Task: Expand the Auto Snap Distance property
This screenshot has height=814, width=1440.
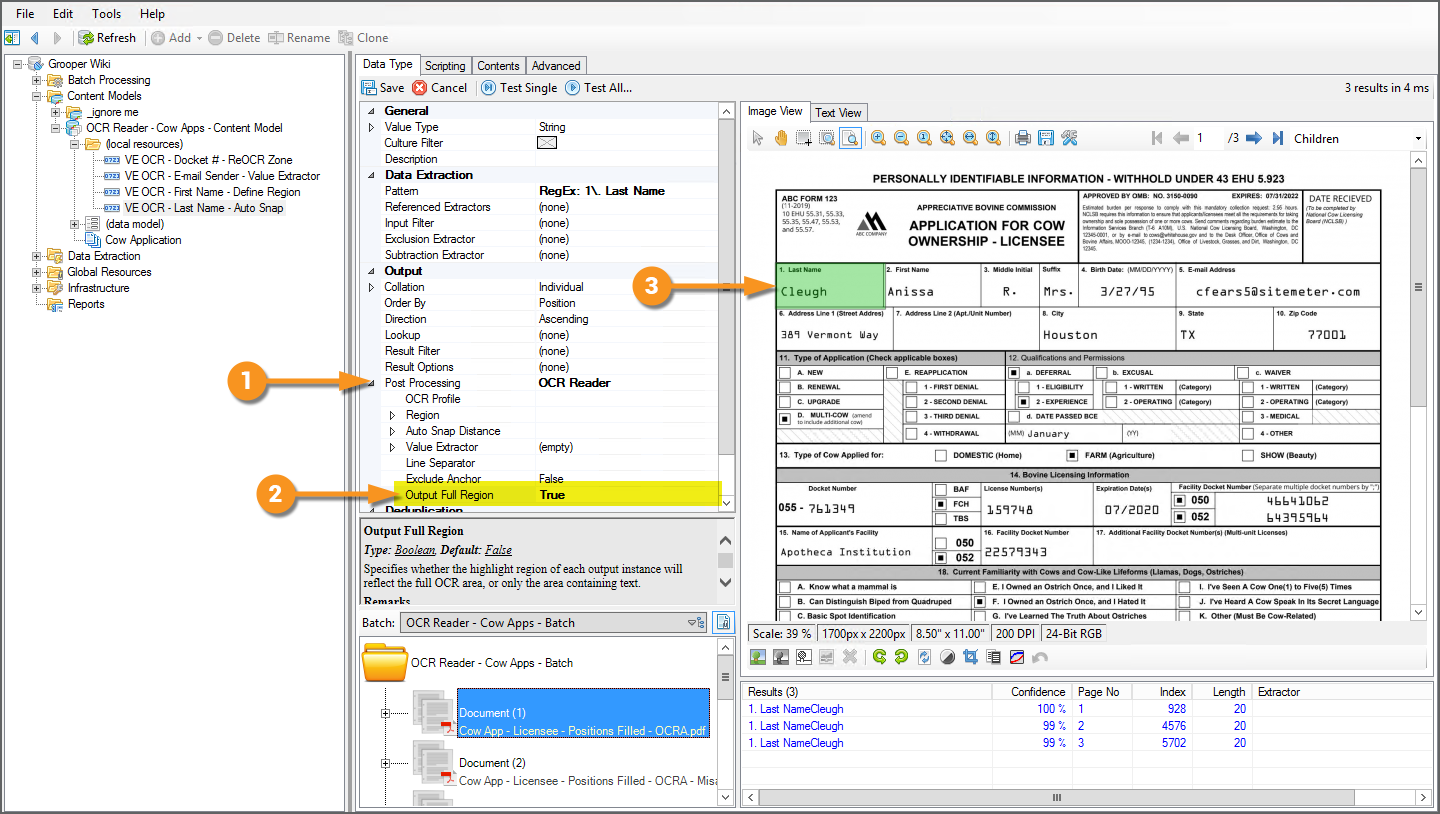Action: tap(392, 431)
